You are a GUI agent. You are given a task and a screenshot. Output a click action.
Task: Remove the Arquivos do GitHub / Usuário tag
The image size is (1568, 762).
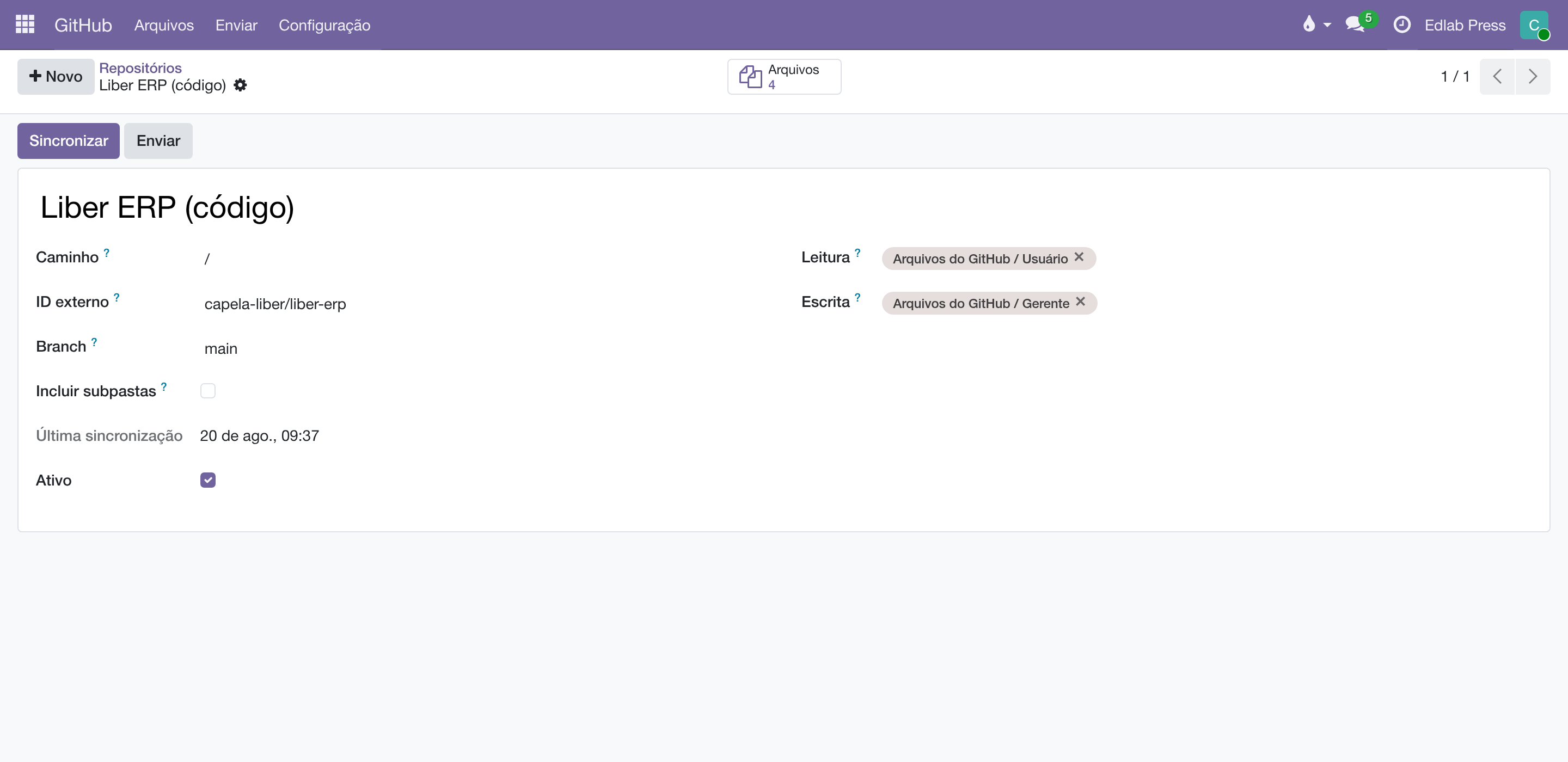1079,257
